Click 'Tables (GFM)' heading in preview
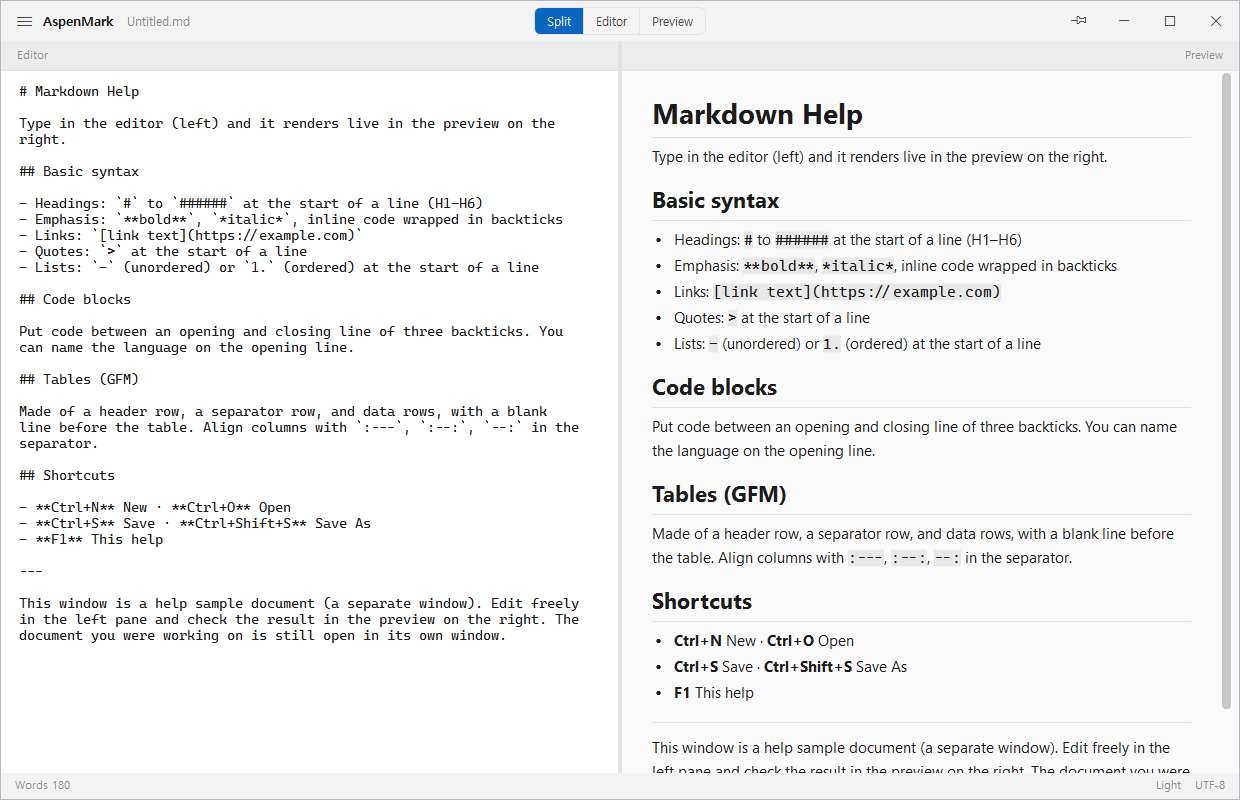 tap(719, 494)
